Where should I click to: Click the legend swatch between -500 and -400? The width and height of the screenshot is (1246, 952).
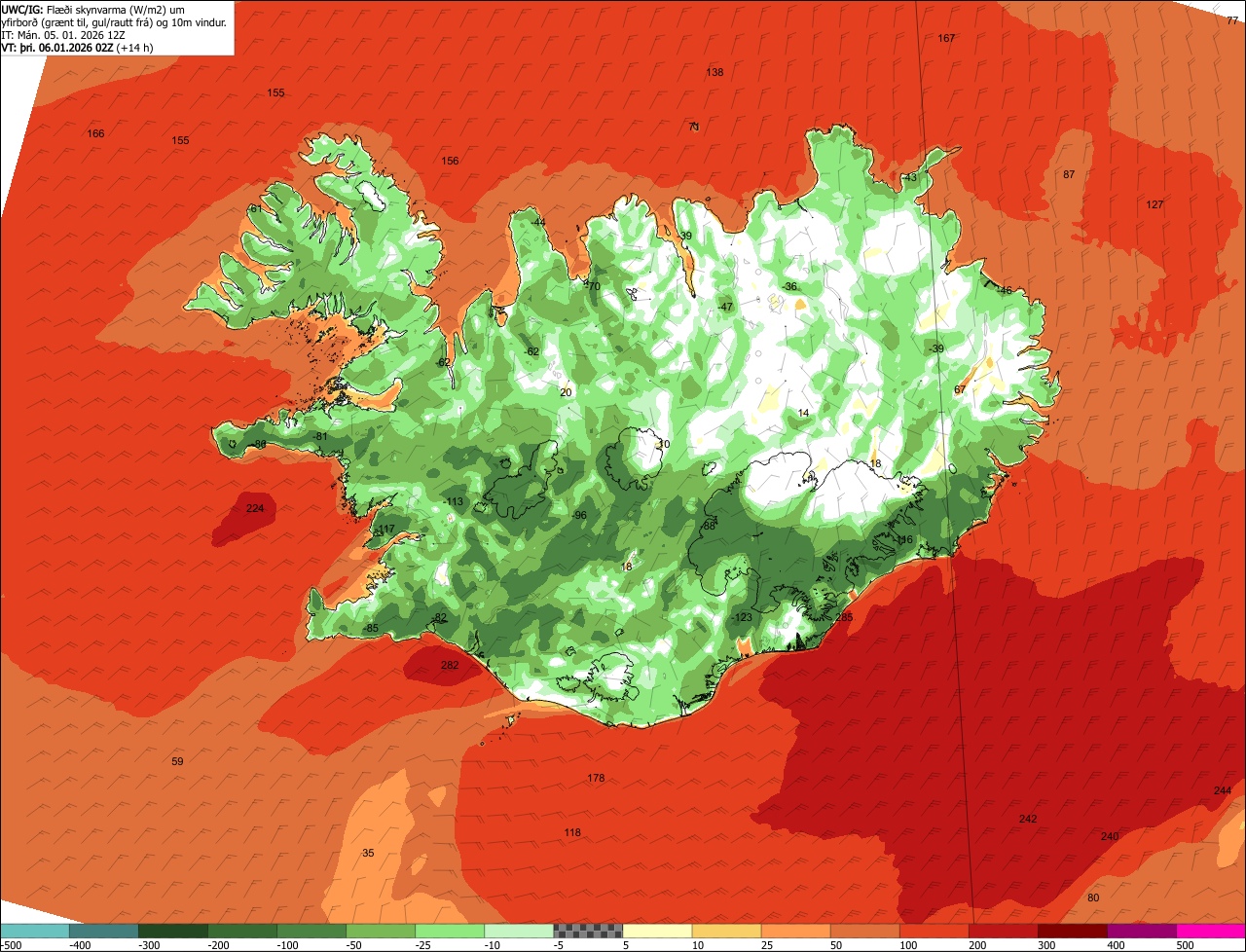coord(35,931)
